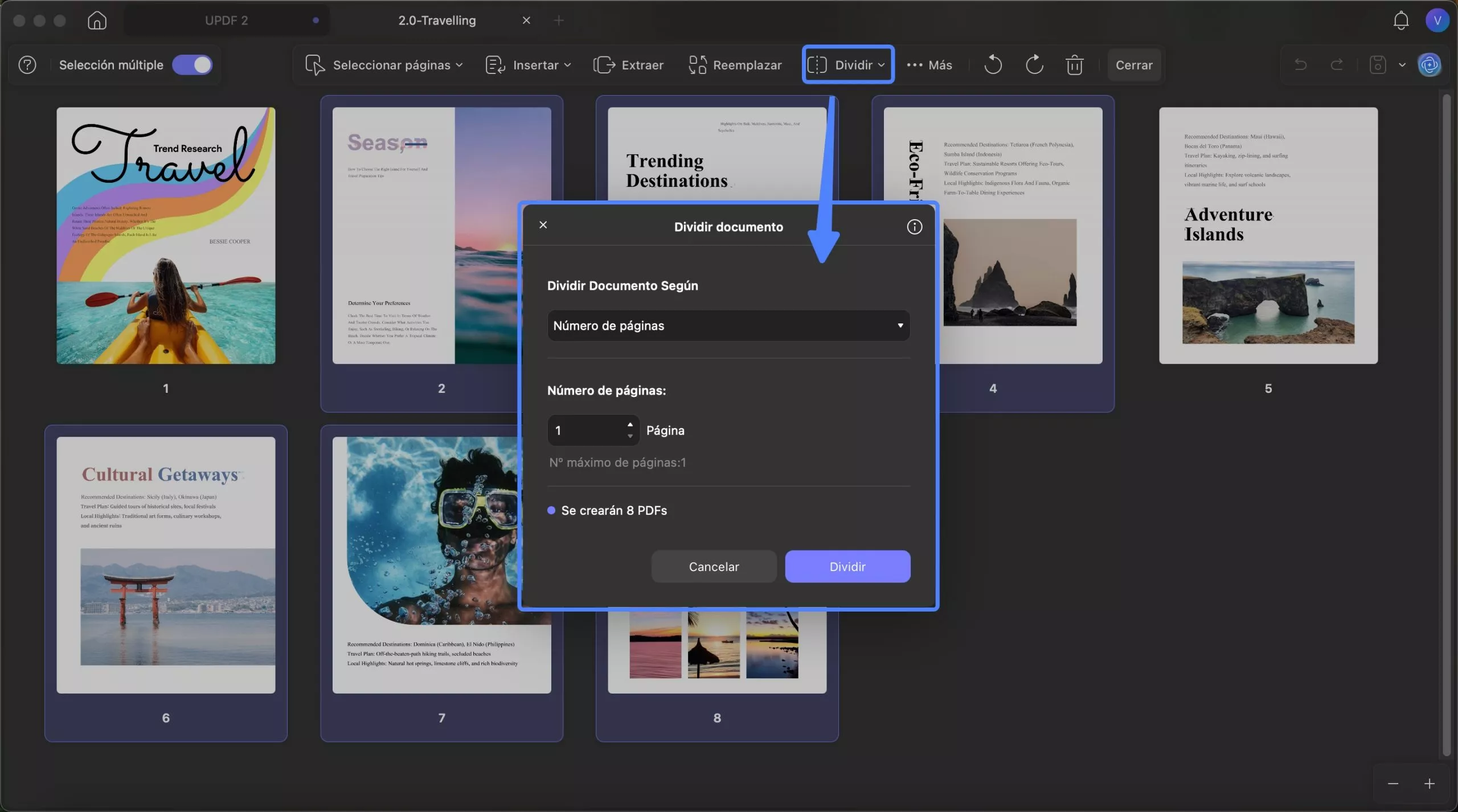The height and width of the screenshot is (812, 1458).
Task: Zoom out thumbnails with minus button
Action: tap(1393, 784)
